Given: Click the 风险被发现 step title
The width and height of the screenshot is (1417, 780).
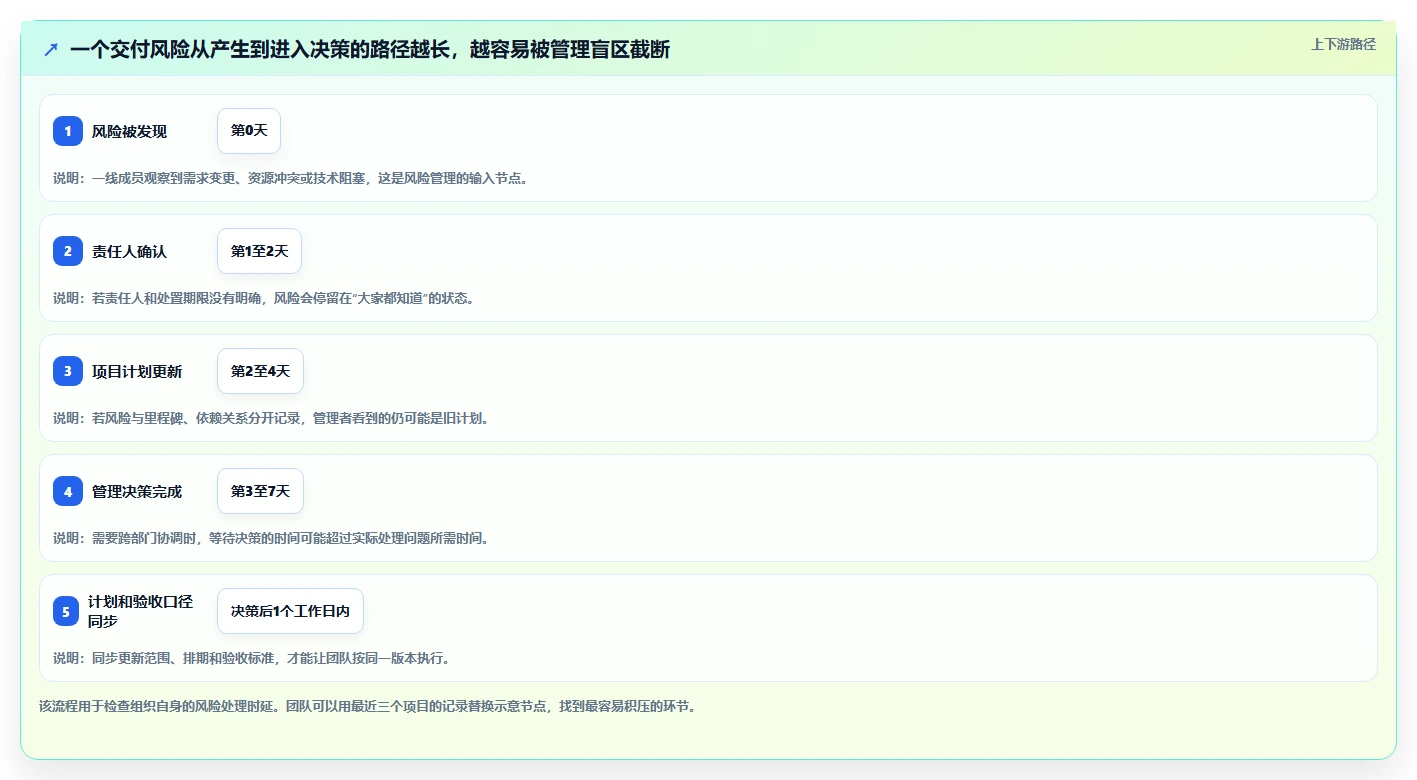Looking at the screenshot, I should coord(129,131).
